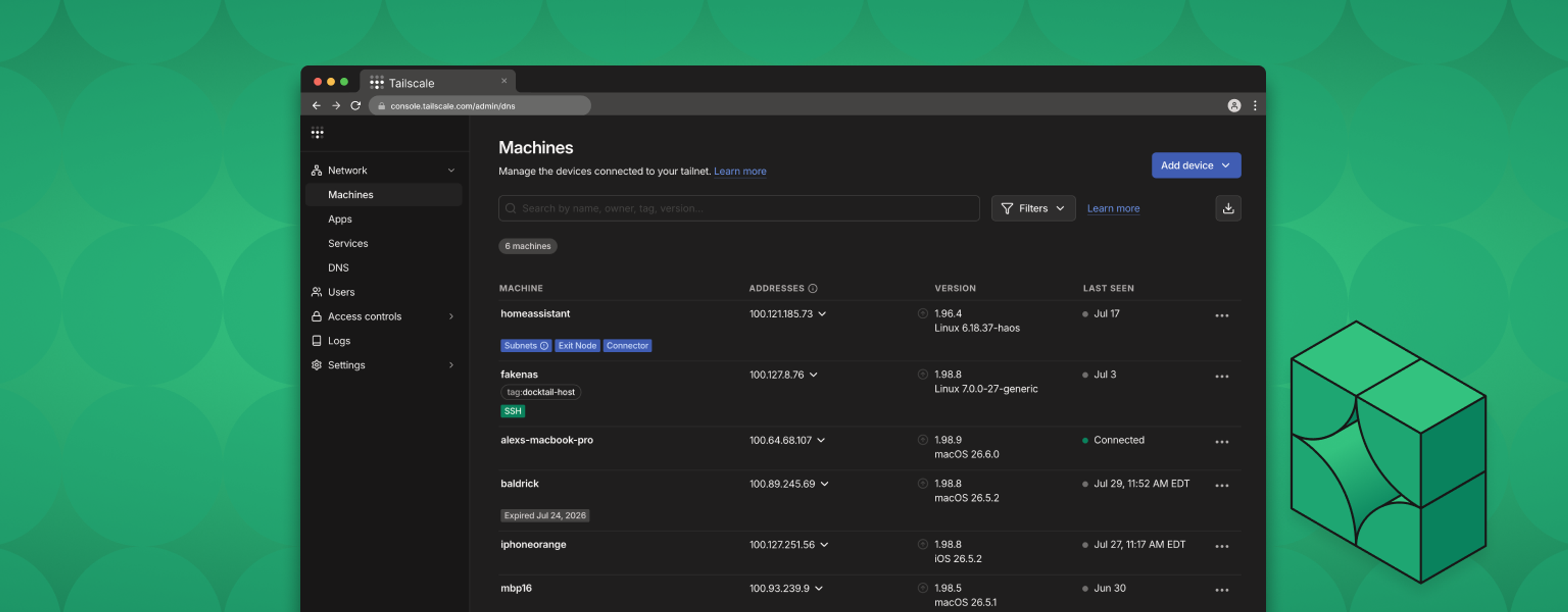Click the 6 machines count badge

click(527, 246)
